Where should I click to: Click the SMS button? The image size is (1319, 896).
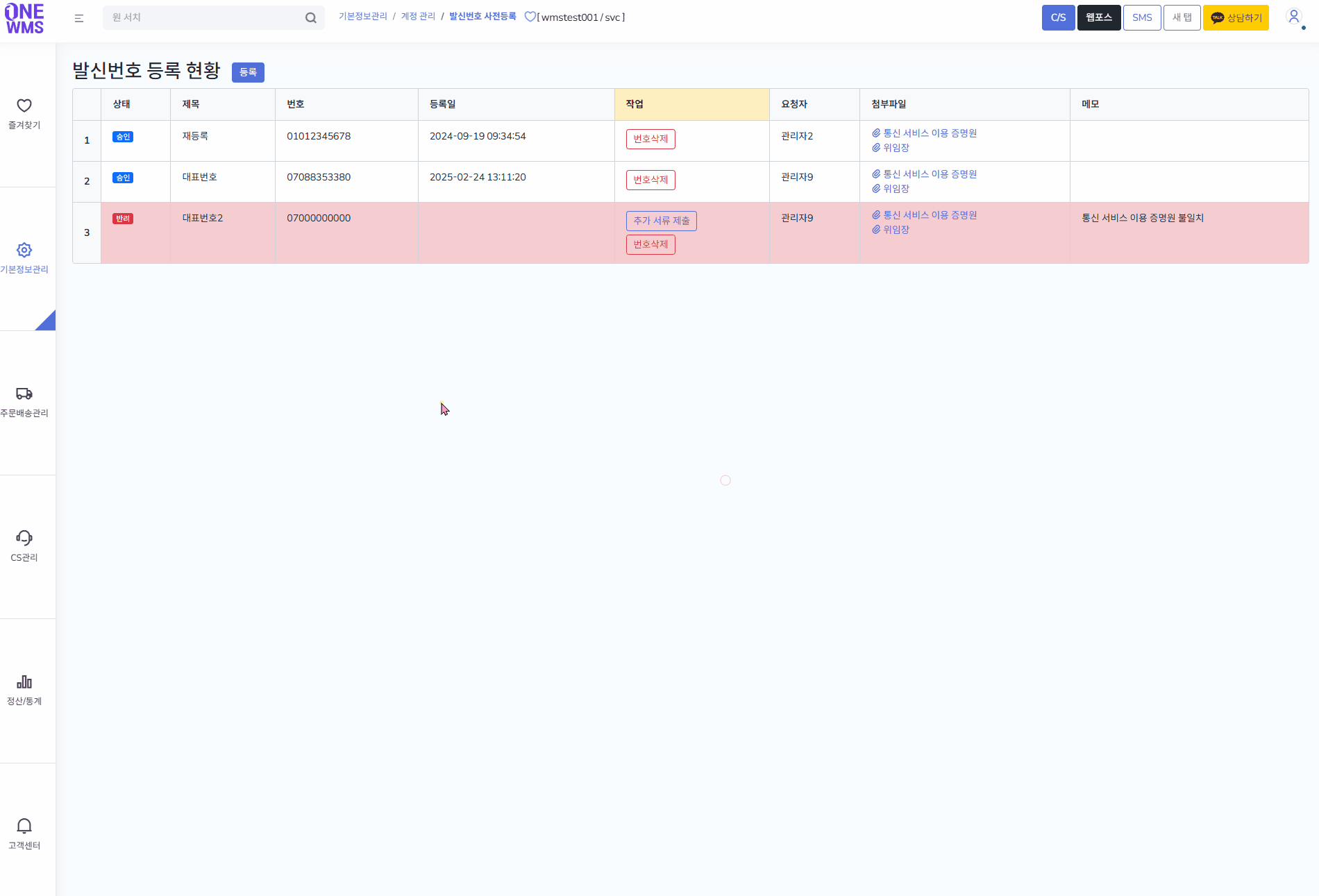(x=1142, y=18)
